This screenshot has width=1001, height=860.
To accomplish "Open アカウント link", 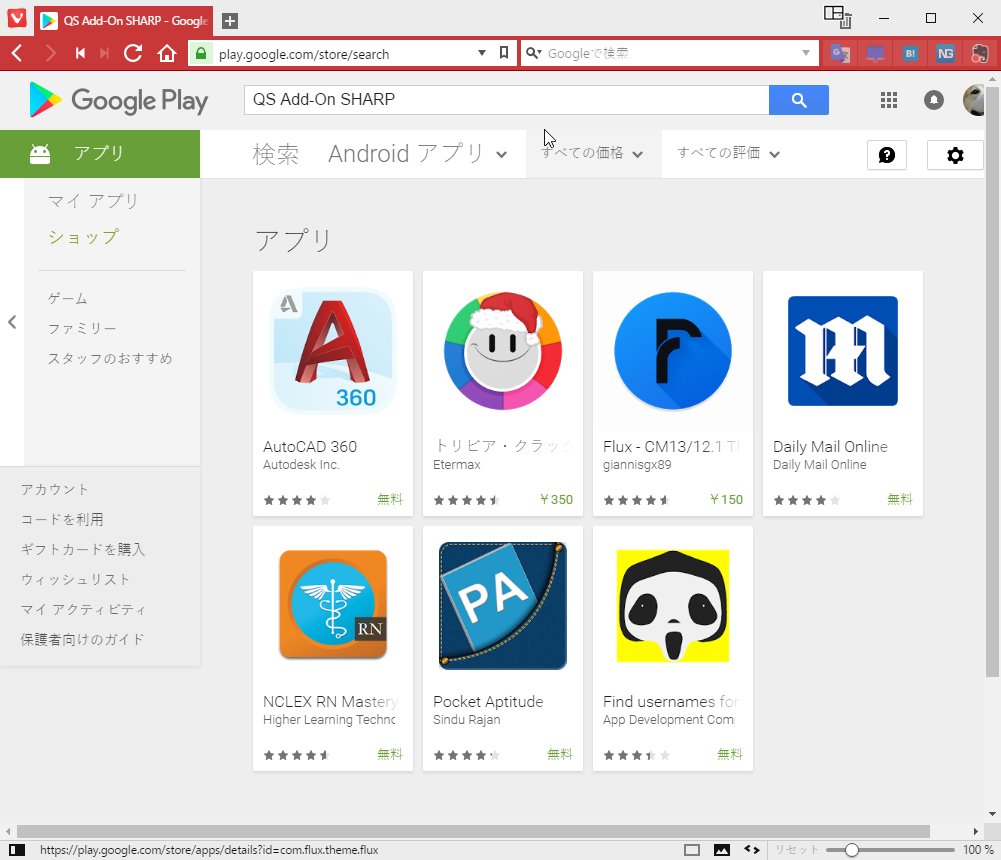I will (54, 489).
